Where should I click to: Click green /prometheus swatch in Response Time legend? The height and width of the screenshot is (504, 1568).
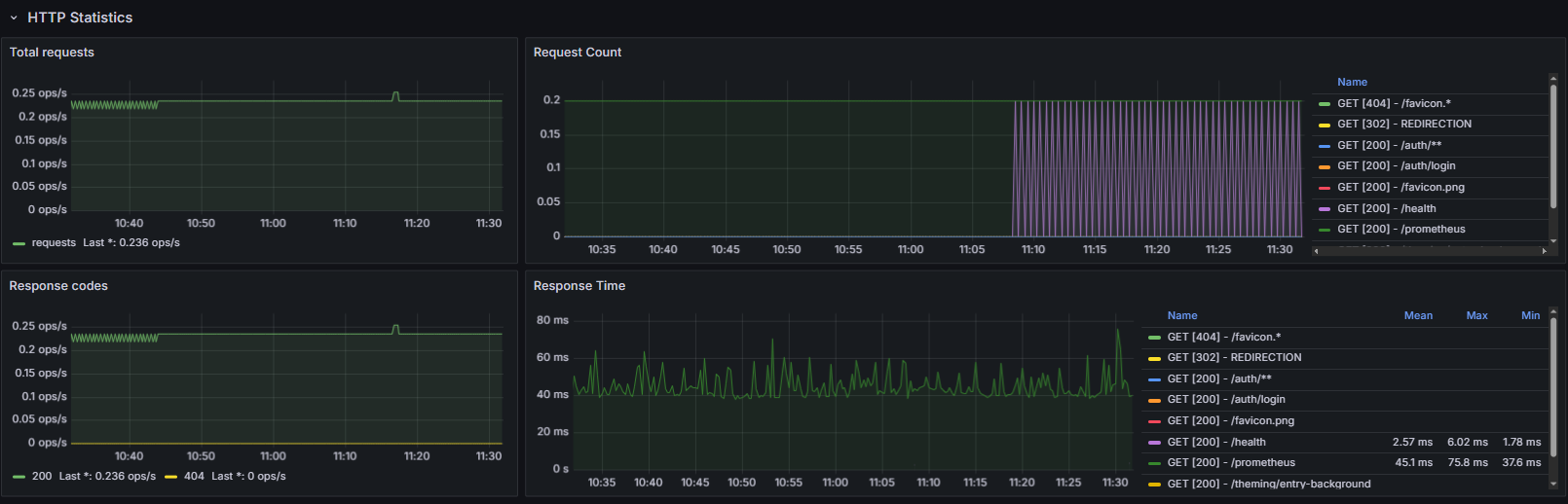(1154, 463)
